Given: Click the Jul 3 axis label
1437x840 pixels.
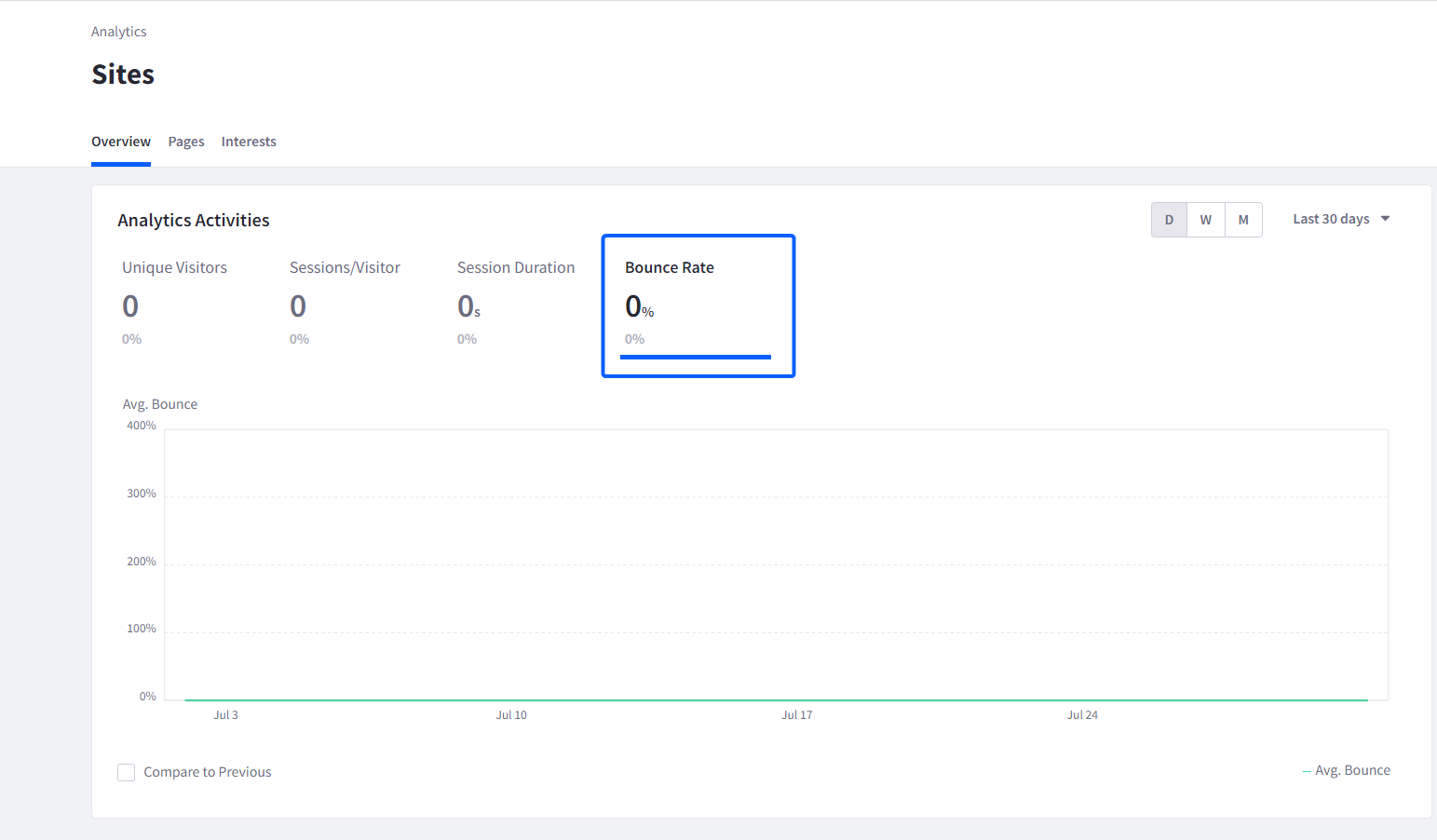Looking at the screenshot, I should 225,715.
